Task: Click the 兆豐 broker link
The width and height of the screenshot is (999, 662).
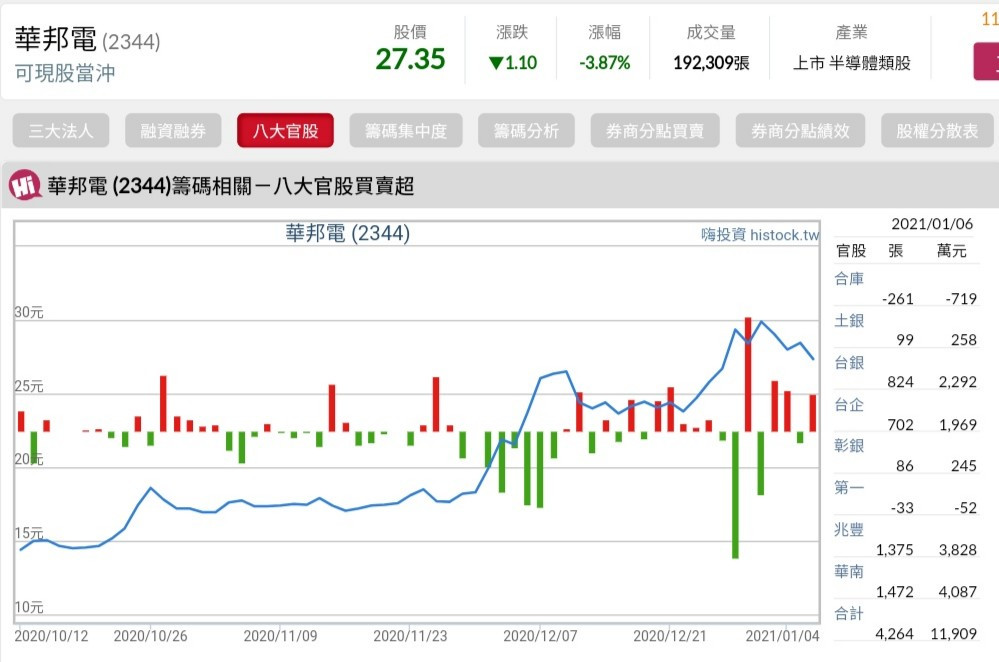Action: (x=849, y=529)
